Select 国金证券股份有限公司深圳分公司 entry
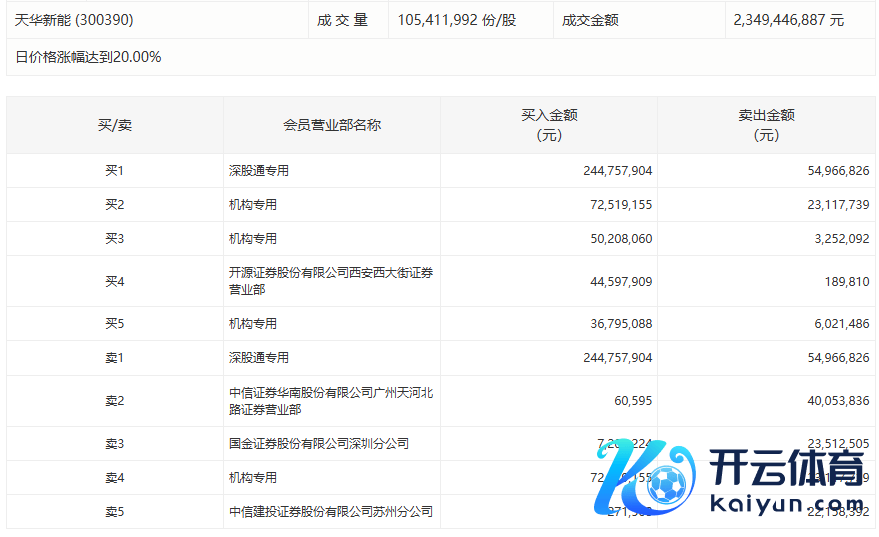 [x=318, y=444]
